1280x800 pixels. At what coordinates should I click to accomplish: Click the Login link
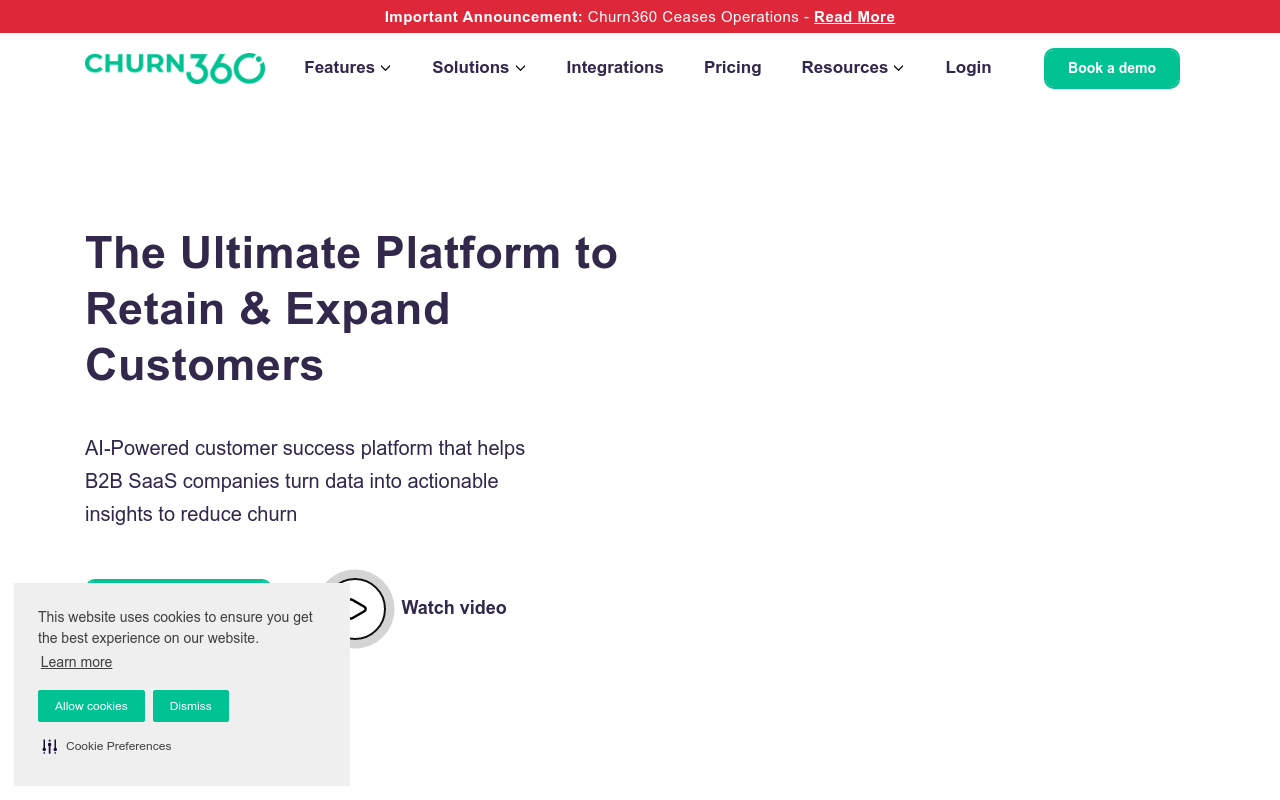coord(968,68)
